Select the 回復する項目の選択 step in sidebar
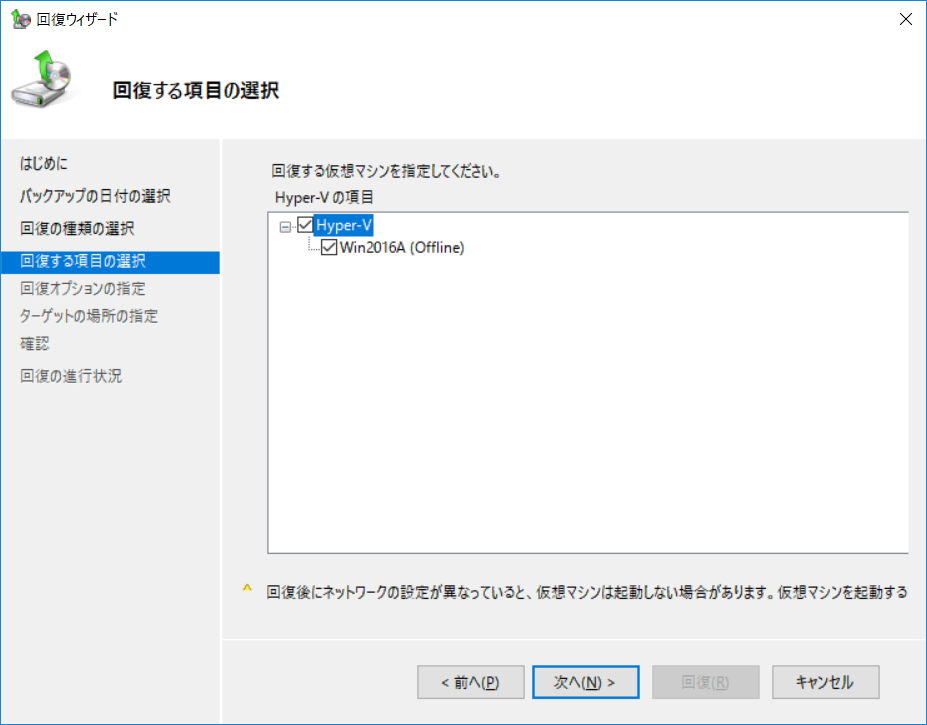 (111, 262)
